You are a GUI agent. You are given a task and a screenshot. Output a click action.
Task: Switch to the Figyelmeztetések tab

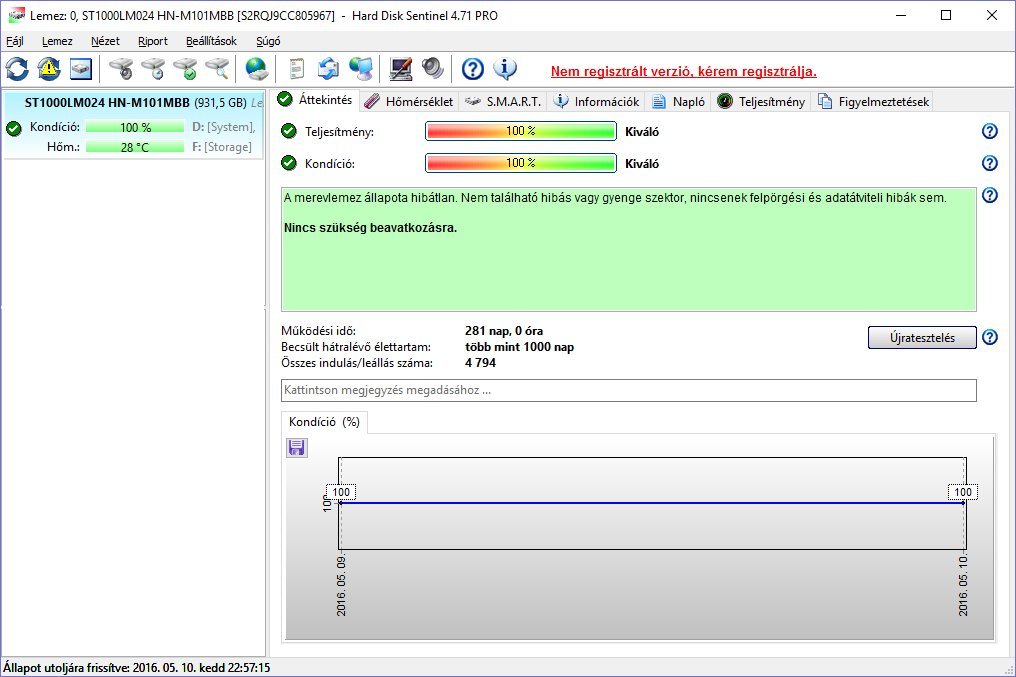(873, 102)
